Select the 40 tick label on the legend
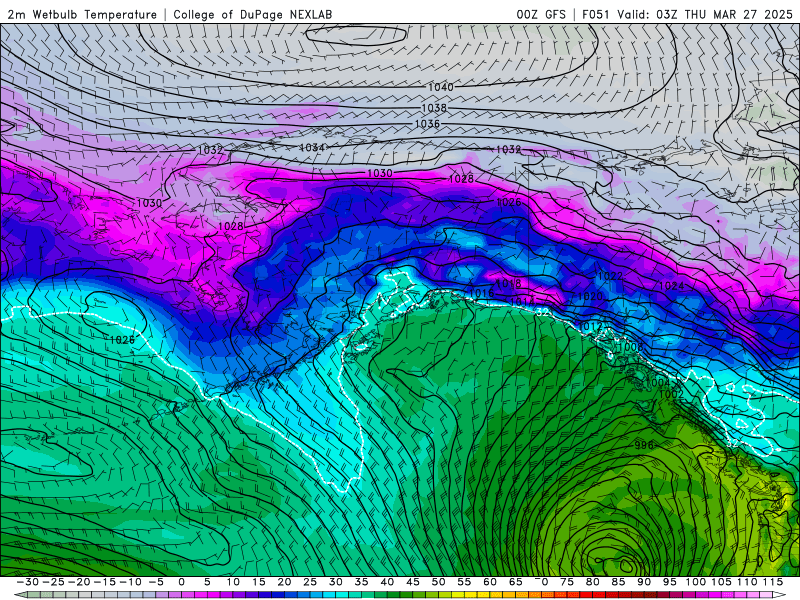 pos(387,582)
